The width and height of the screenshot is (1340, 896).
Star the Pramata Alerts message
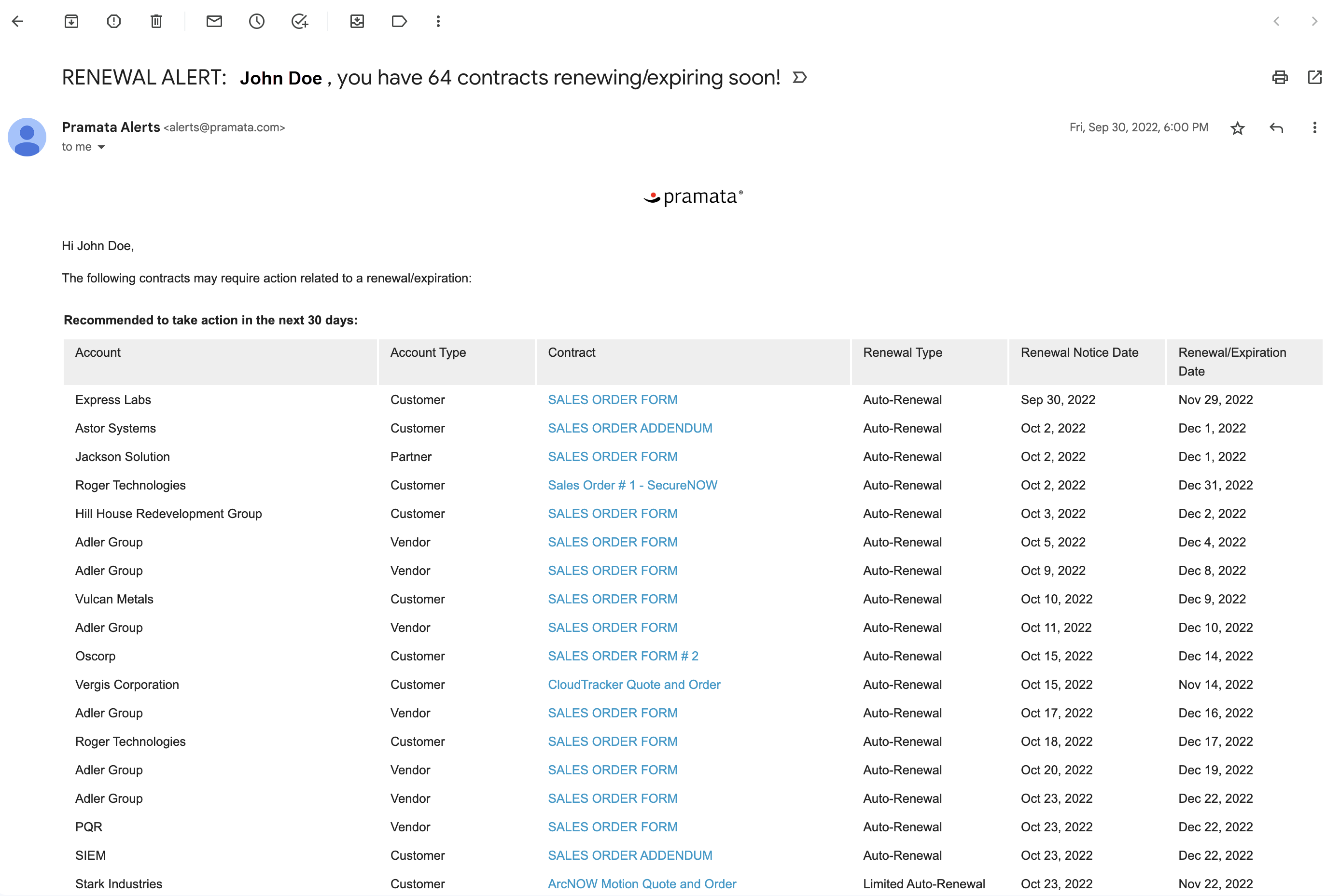(x=1238, y=128)
